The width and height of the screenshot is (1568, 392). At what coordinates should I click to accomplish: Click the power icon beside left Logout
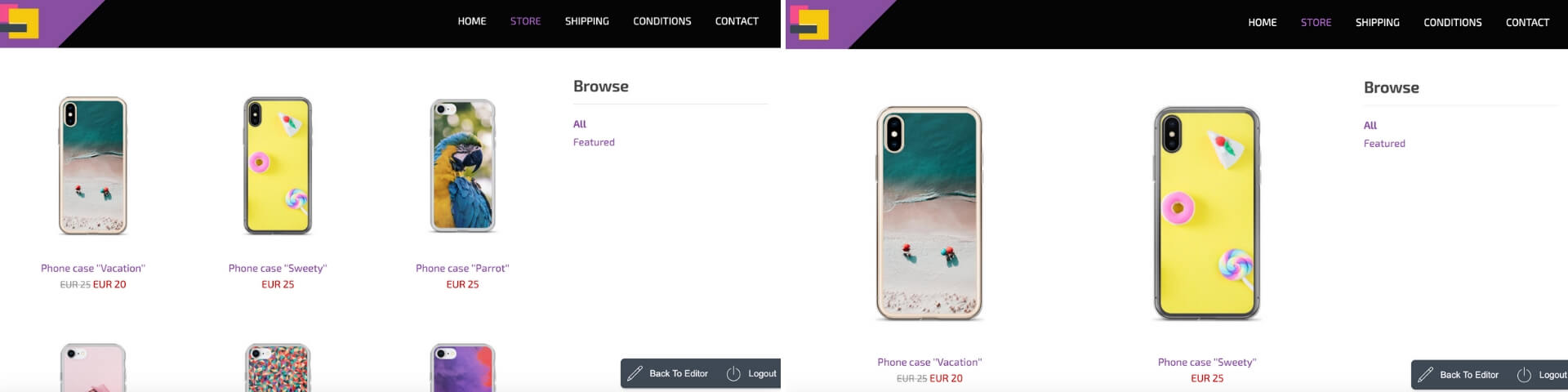(733, 374)
